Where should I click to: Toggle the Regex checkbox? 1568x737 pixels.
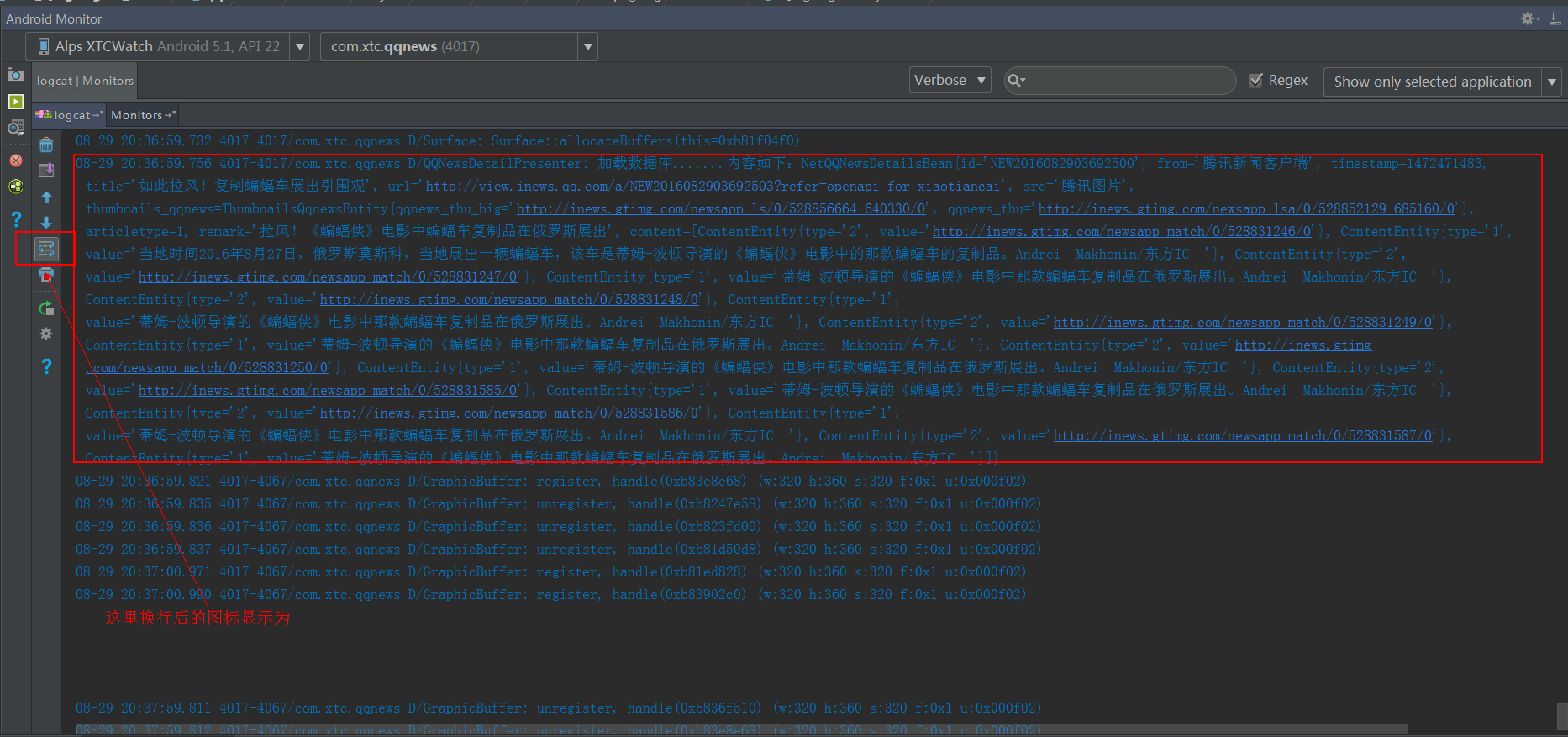tap(1256, 80)
